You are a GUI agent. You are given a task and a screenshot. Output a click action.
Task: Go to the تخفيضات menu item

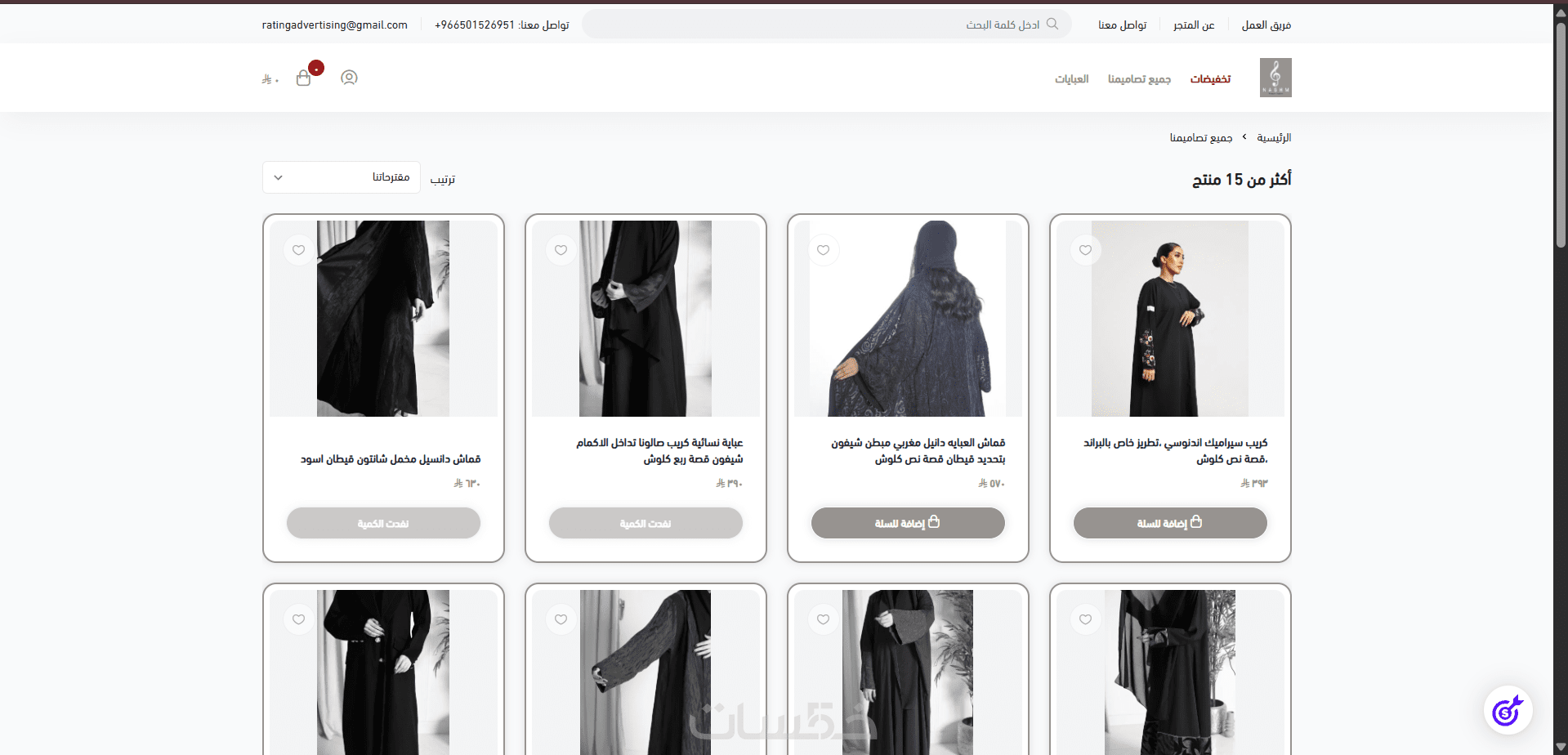point(1210,79)
